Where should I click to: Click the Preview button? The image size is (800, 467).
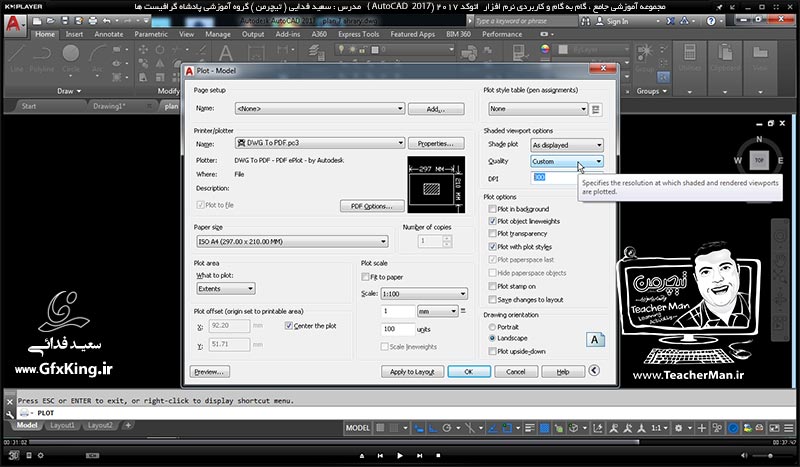point(209,372)
